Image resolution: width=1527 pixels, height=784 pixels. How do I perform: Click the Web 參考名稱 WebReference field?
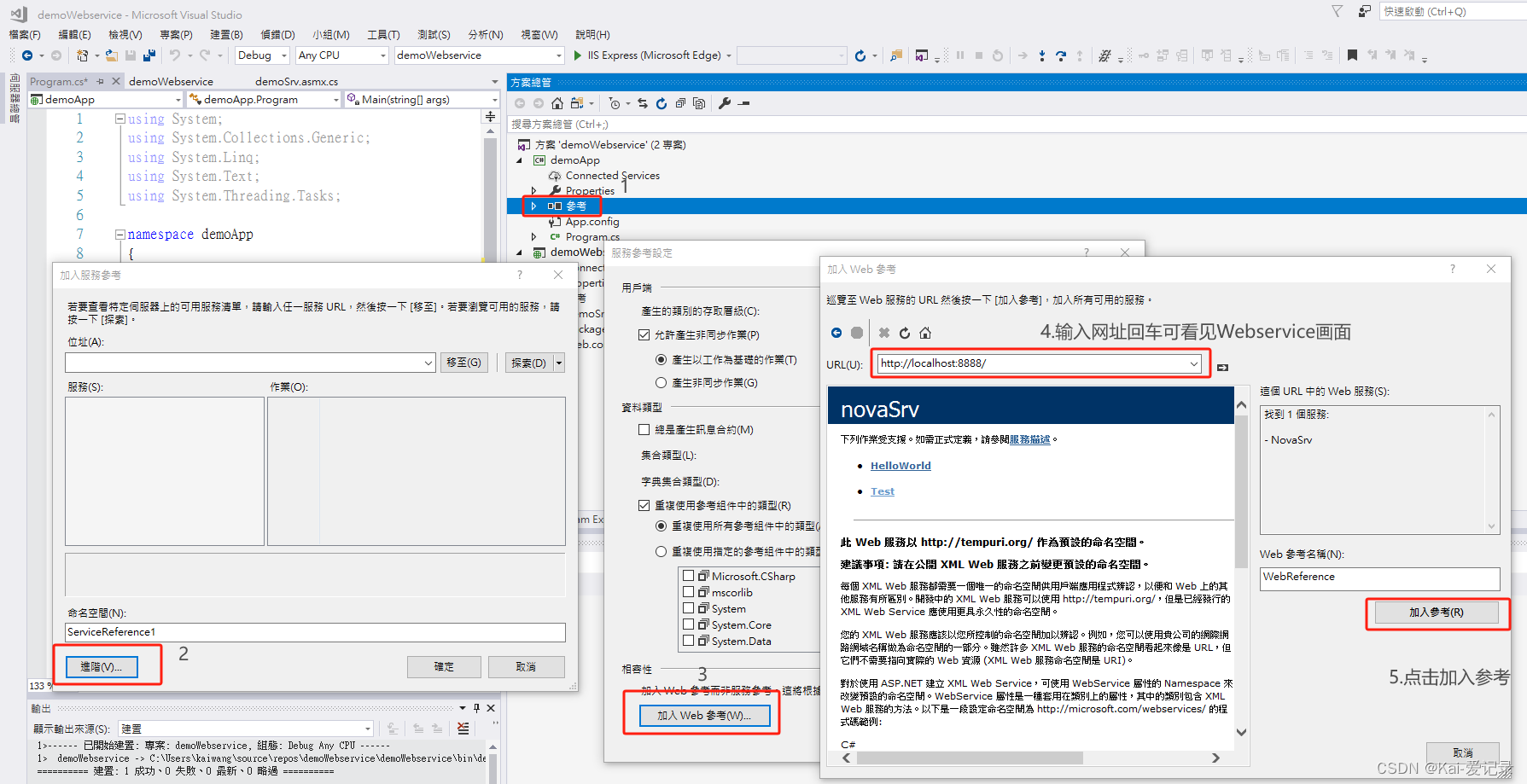[x=1379, y=578]
